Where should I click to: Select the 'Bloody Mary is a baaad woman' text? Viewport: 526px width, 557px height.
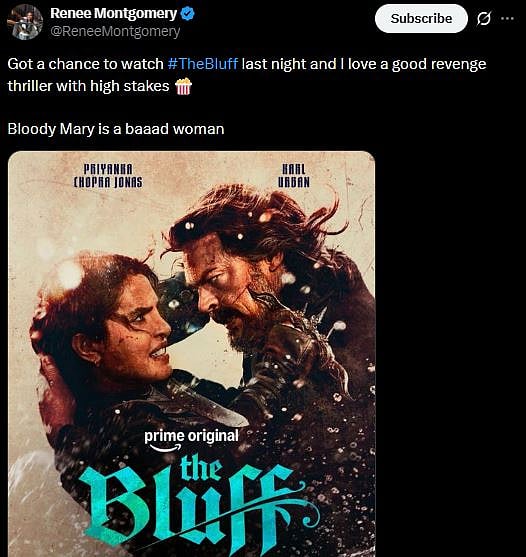116,129
